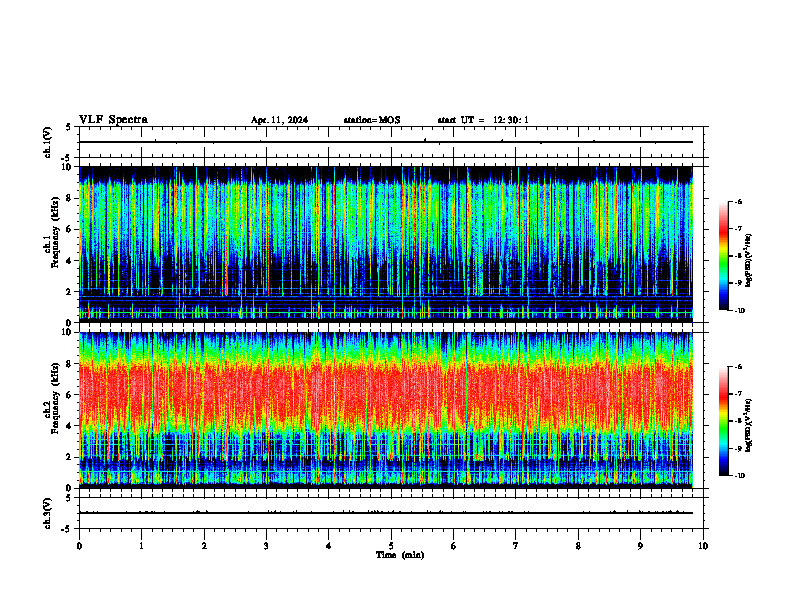Click the ch.2 spectrogram color scale bar

tap(723, 421)
